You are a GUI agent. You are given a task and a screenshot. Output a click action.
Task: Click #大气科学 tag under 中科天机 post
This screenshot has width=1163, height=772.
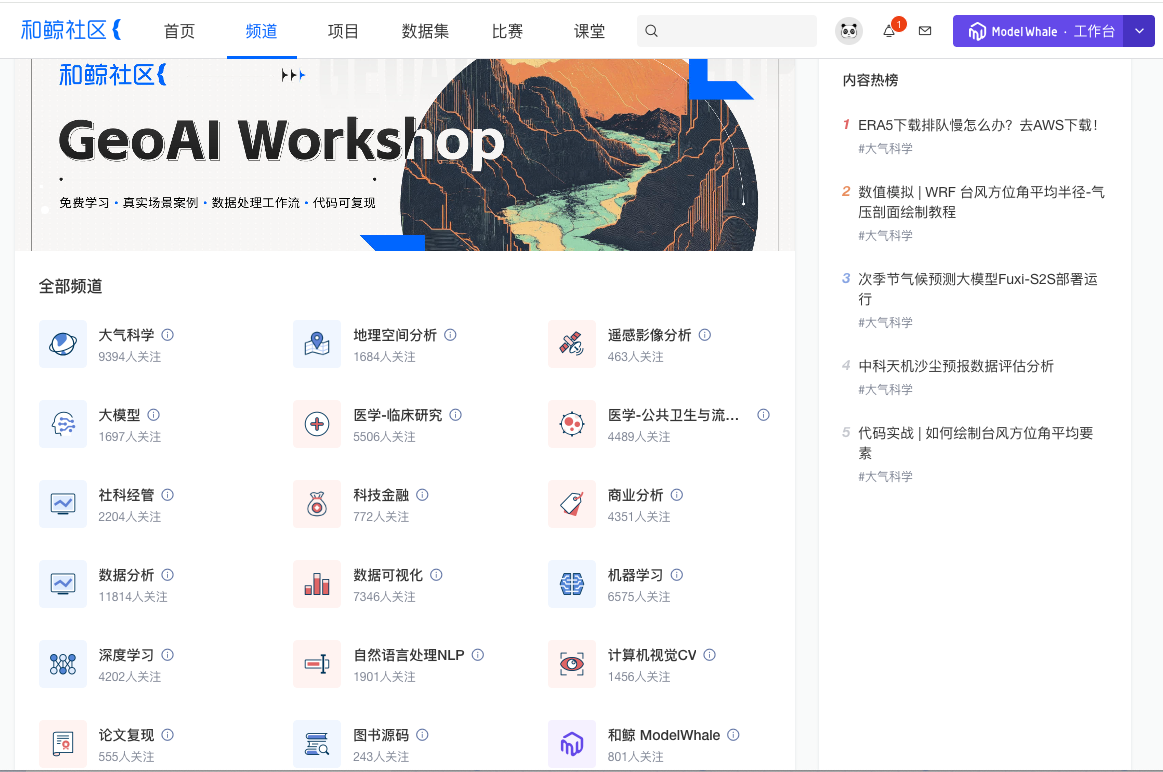(x=885, y=389)
